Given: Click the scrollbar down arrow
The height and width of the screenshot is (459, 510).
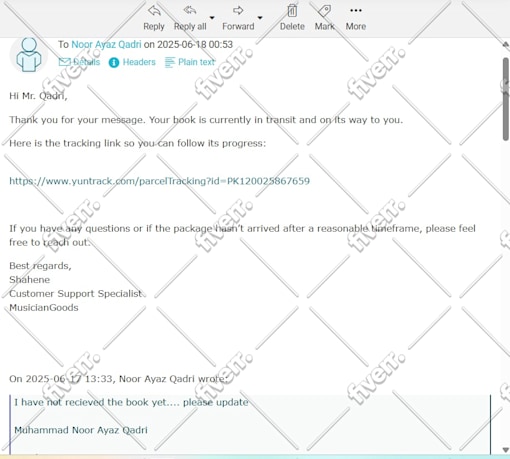Looking at the screenshot, I should (506, 450).
